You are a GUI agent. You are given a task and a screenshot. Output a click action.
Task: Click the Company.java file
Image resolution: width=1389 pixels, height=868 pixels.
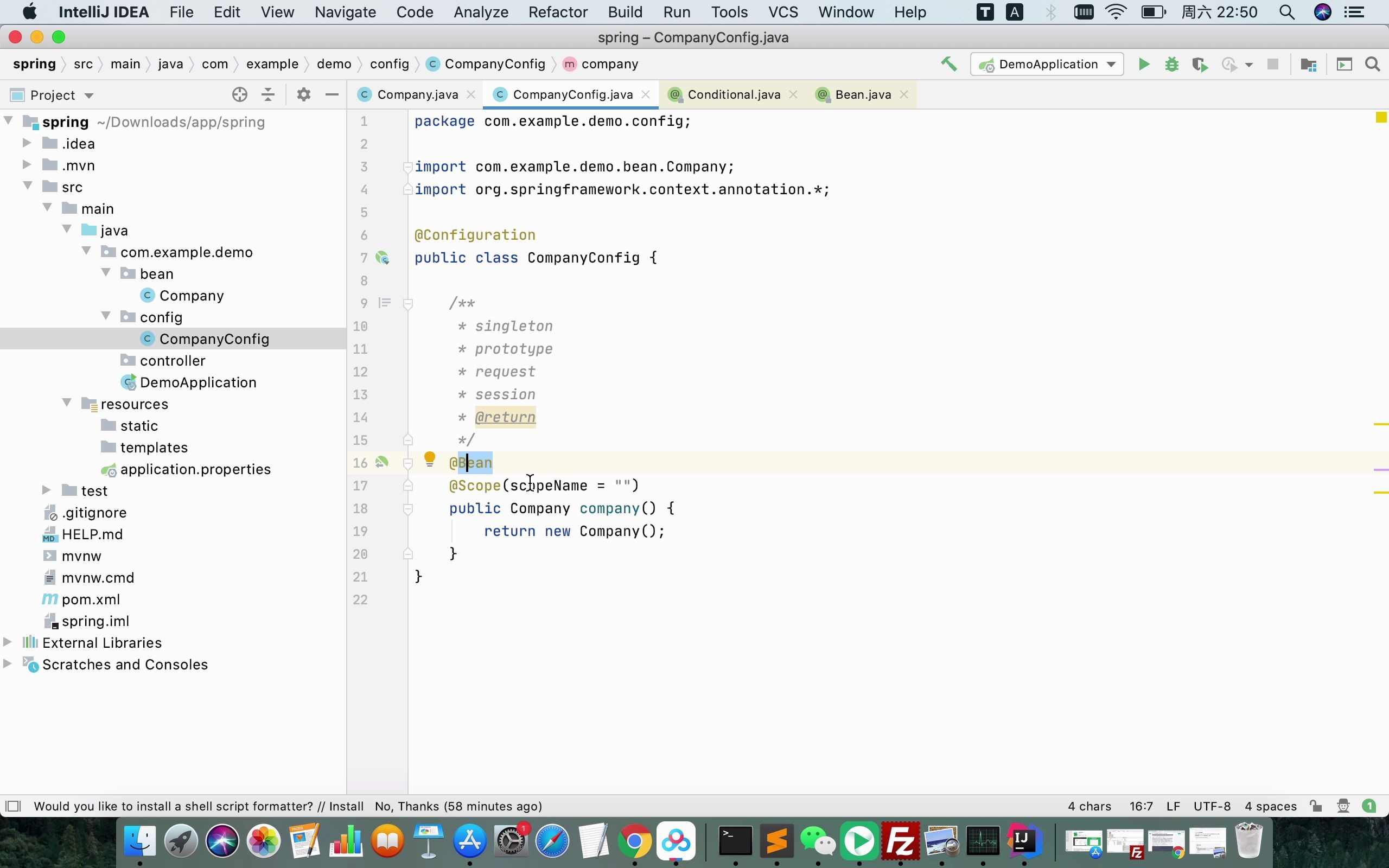[417, 94]
